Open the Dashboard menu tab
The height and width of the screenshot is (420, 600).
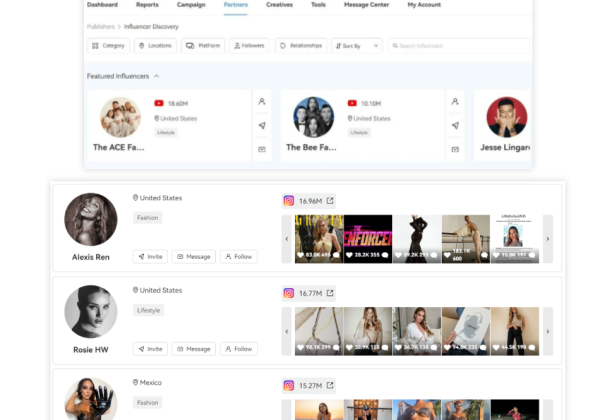pyautogui.click(x=102, y=5)
